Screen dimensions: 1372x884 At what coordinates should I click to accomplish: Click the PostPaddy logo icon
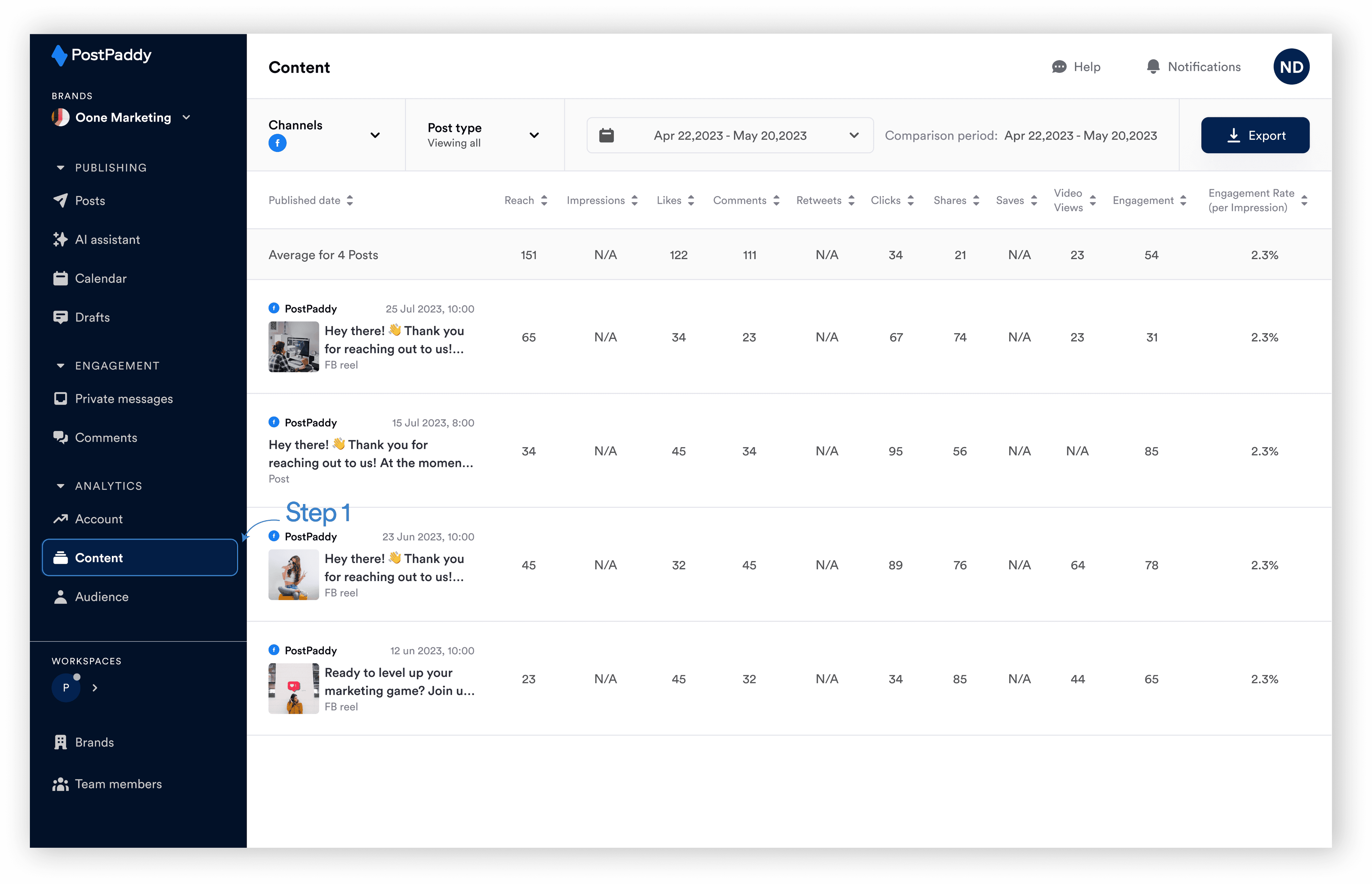(x=59, y=55)
